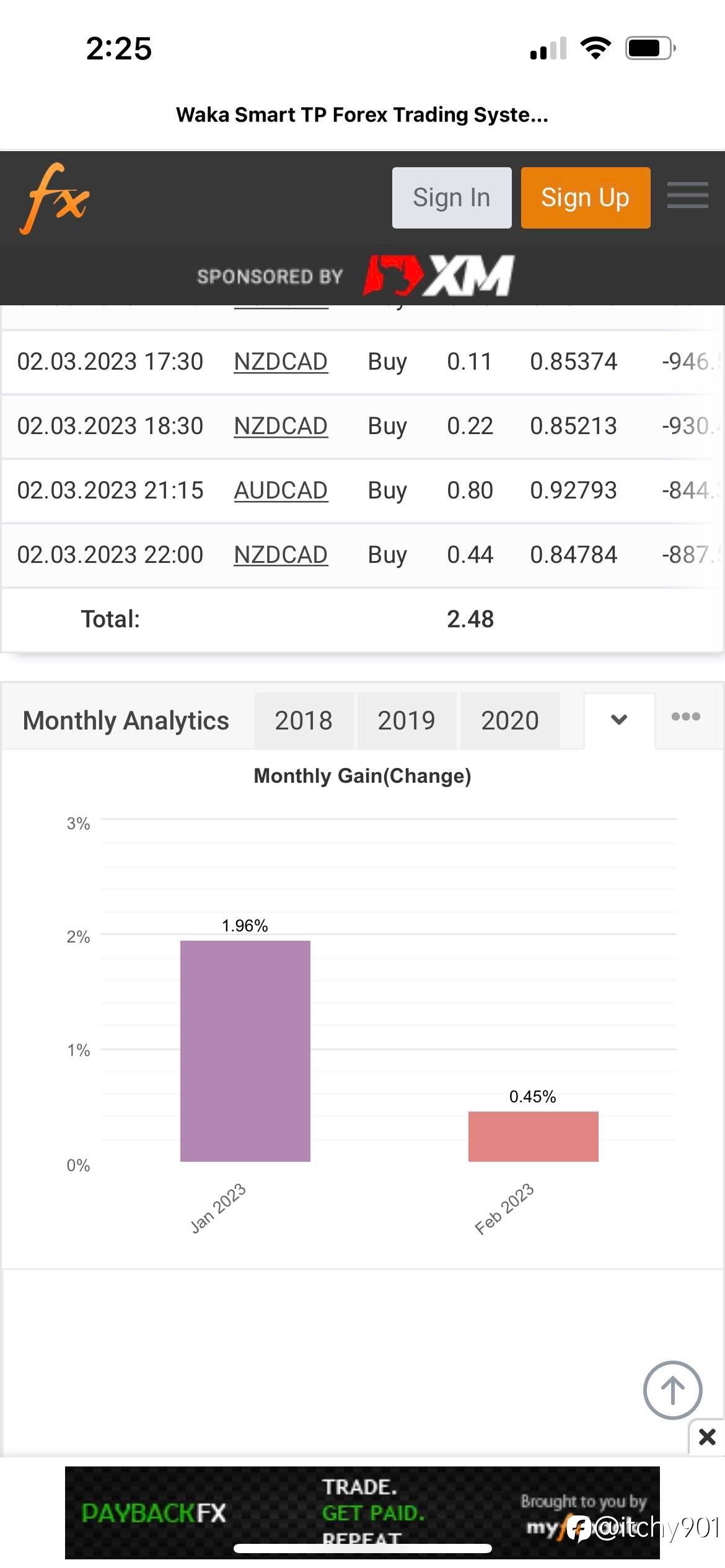Open the hamburger navigation menu
This screenshot has width=725, height=1568.
tap(687, 196)
